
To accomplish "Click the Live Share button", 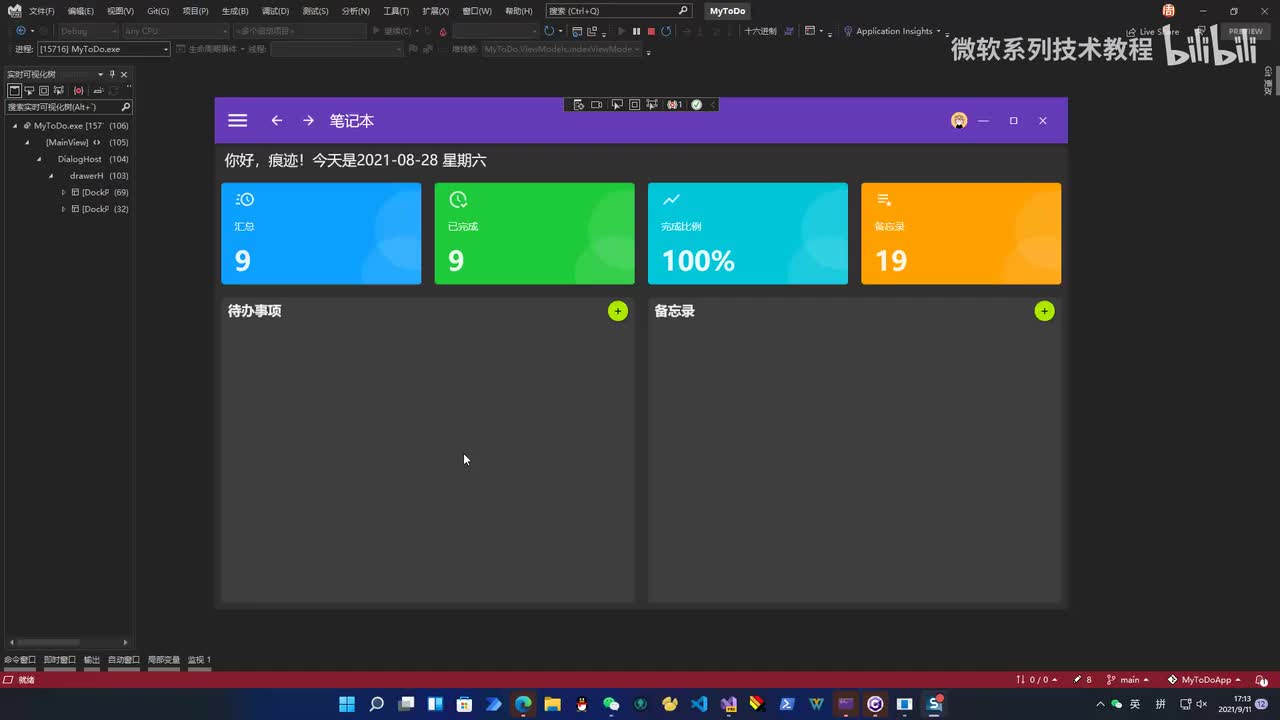I will (x=1152, y=31).
